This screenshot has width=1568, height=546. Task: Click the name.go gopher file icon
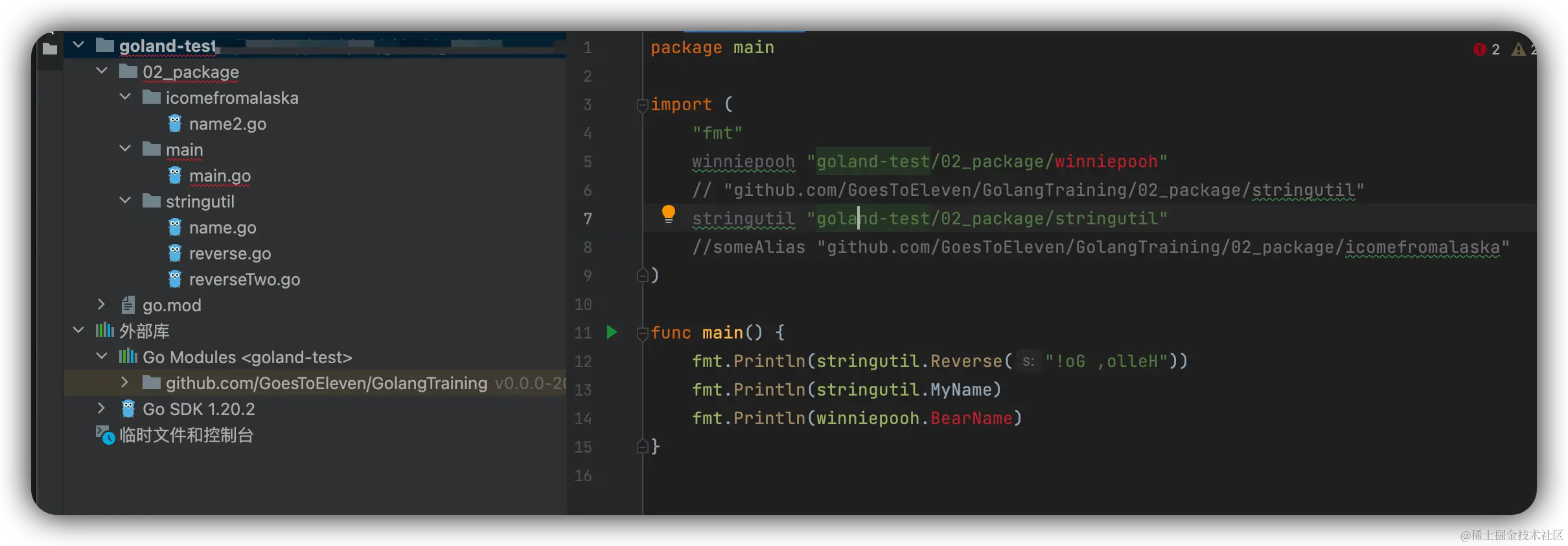175,226
